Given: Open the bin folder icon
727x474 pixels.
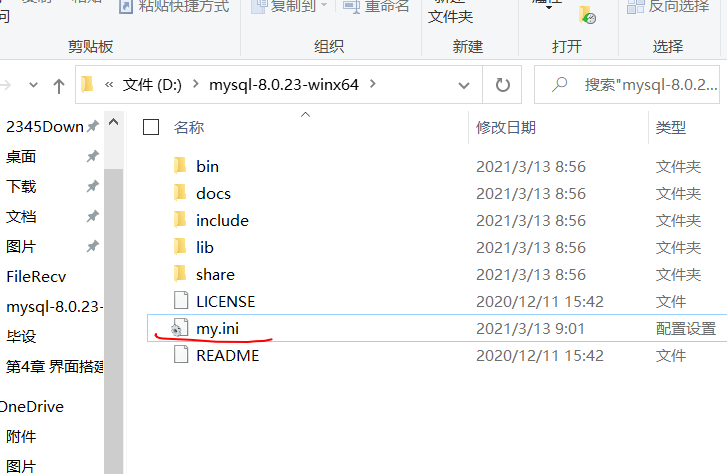Looking at the screenshot, I should (180, 166).
